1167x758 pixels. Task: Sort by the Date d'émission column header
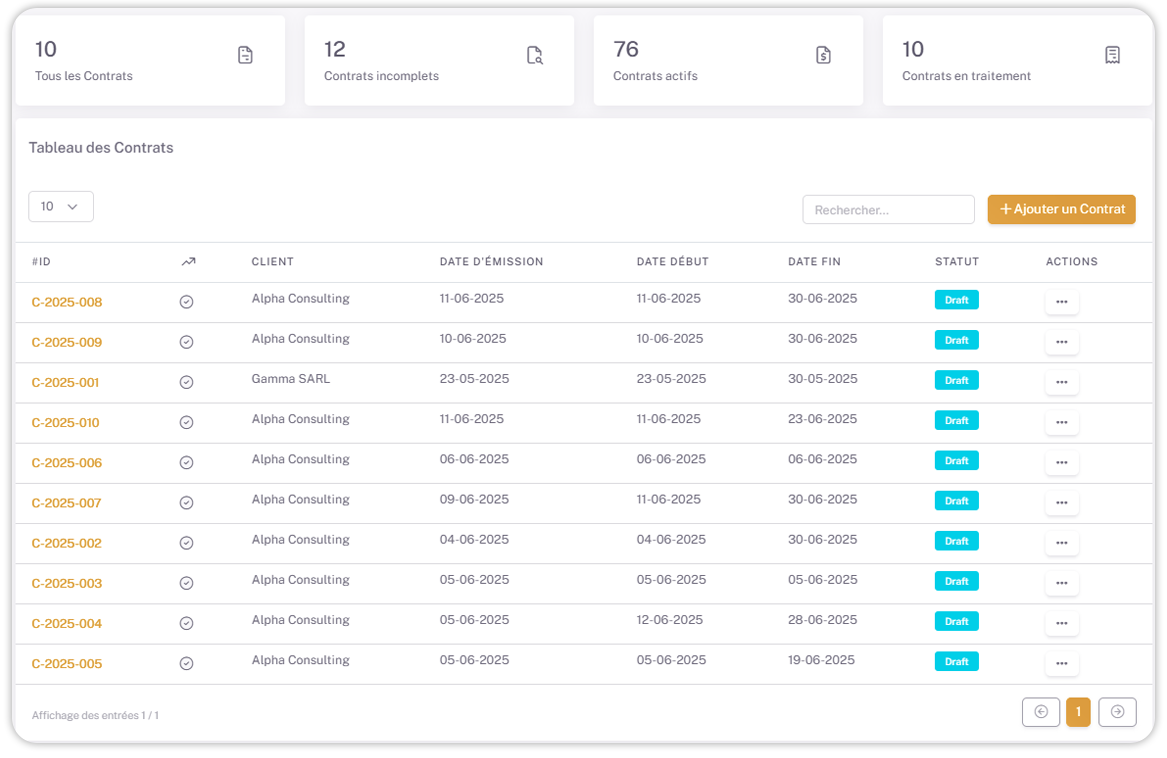(491, 262)
